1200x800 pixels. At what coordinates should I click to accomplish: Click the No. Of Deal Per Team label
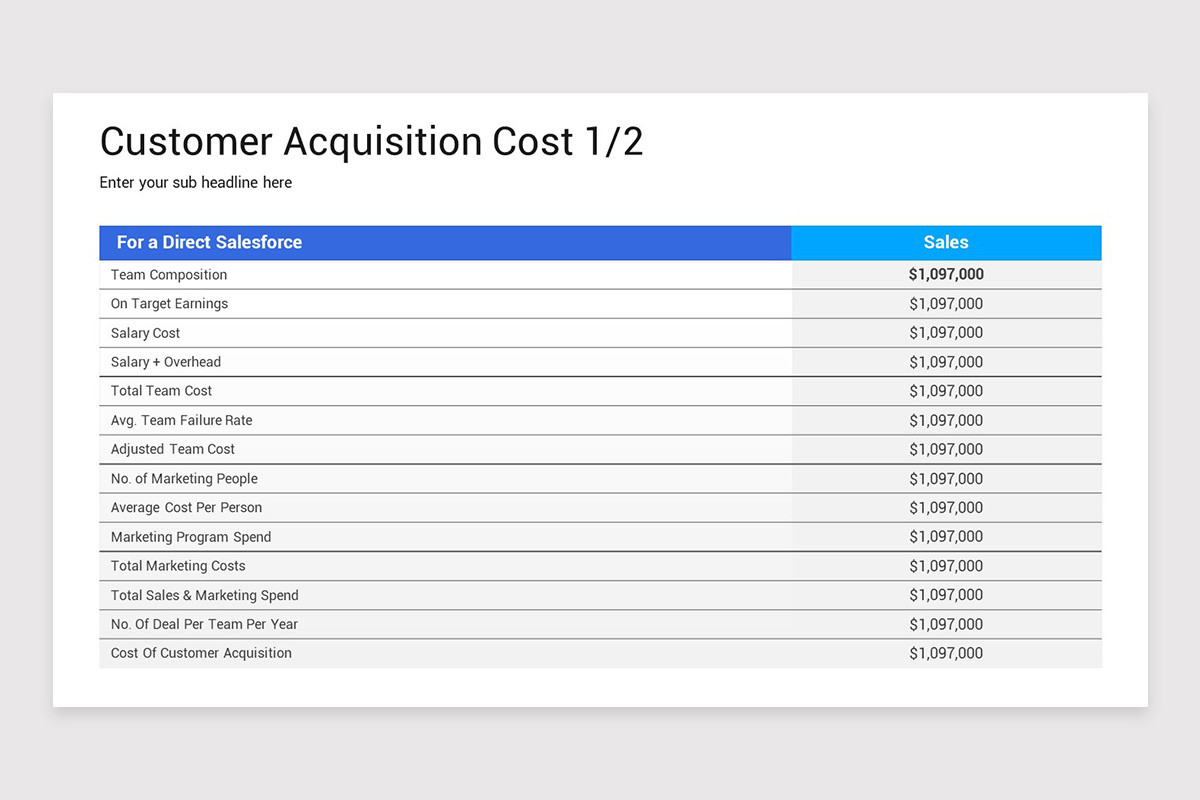pyautogui.click(x=205, y=624)
